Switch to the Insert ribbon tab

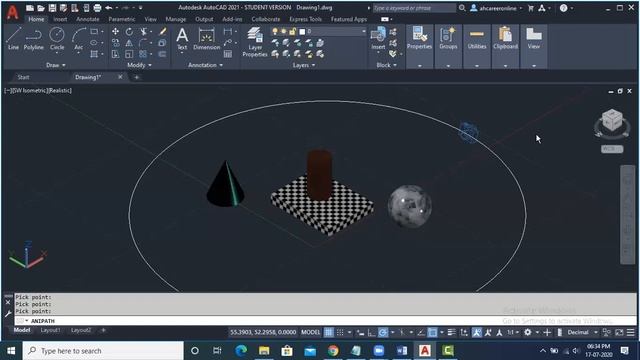[x=60, y=19]
